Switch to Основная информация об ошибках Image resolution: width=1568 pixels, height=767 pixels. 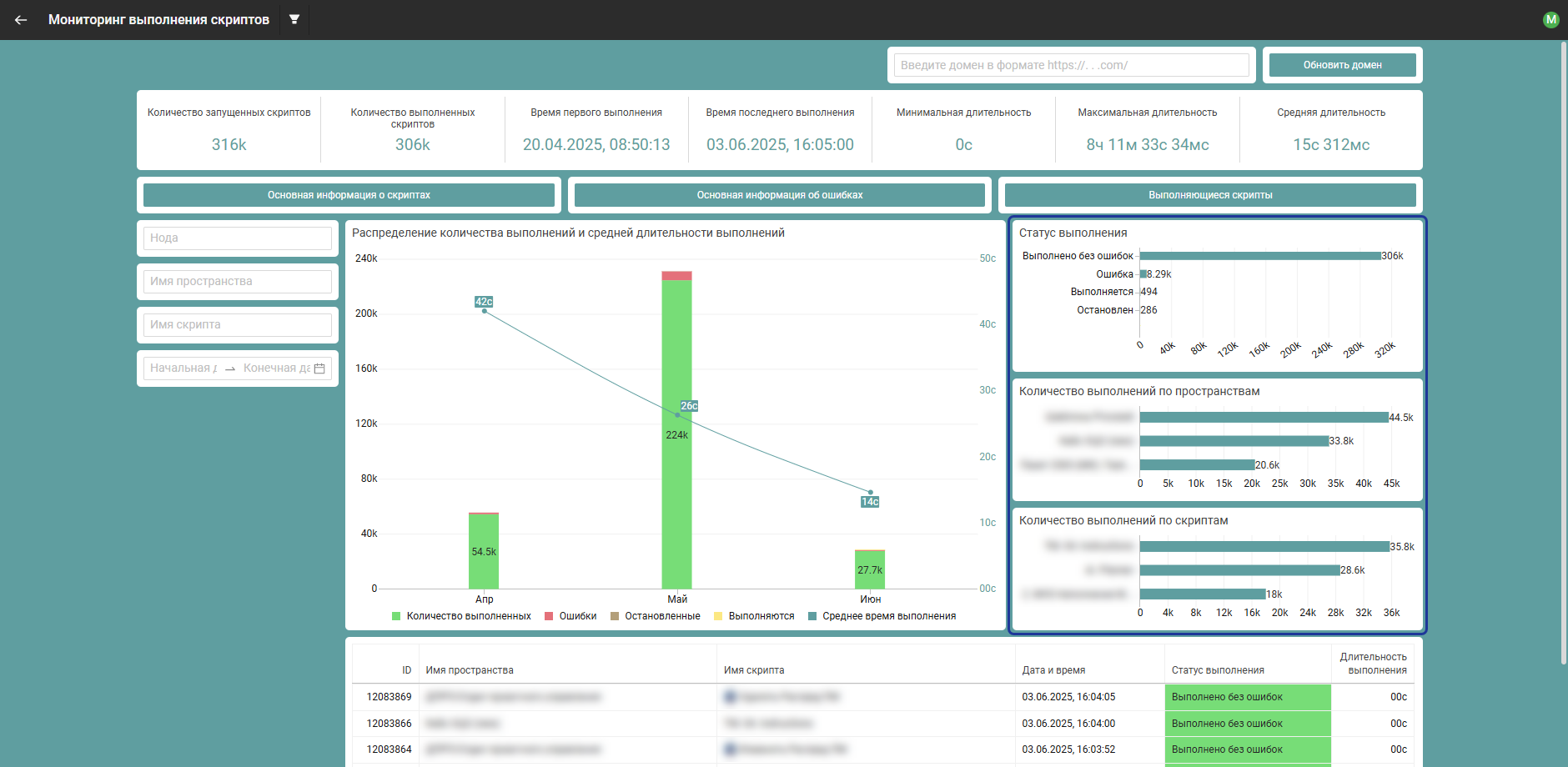(779, 195)
